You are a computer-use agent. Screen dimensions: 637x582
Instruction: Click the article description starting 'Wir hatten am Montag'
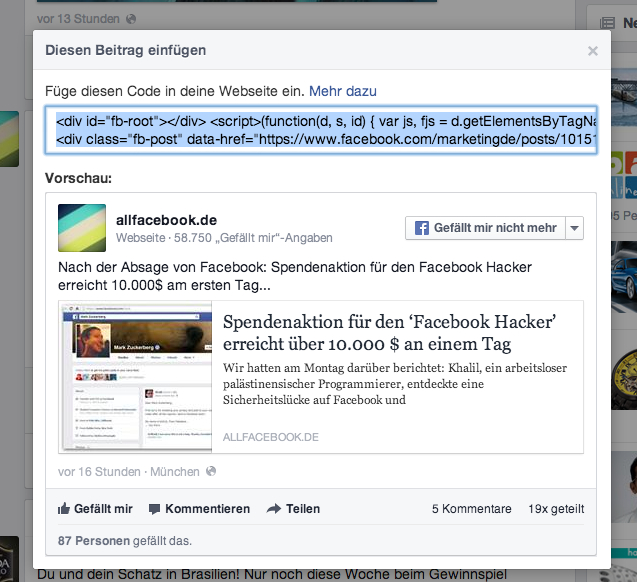[x=395, y=384]
